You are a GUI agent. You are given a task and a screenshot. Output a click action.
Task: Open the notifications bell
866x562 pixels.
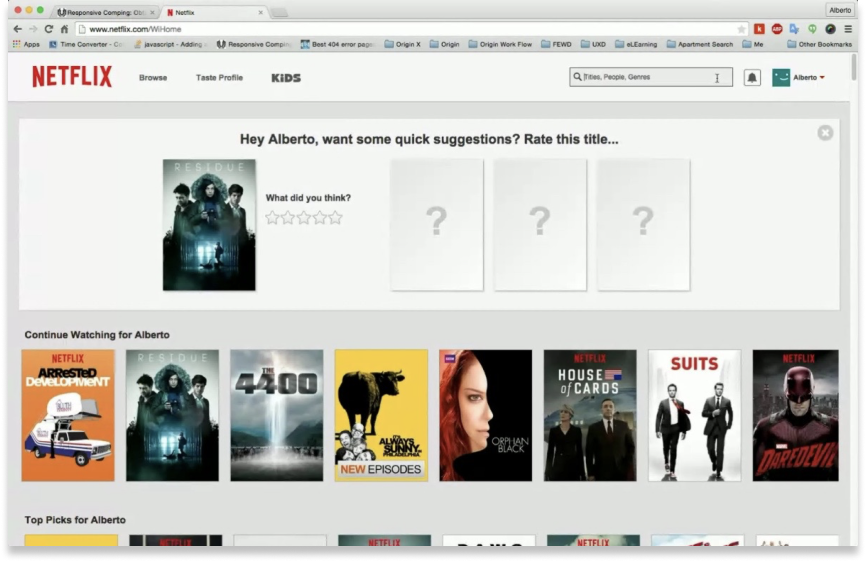752,77
